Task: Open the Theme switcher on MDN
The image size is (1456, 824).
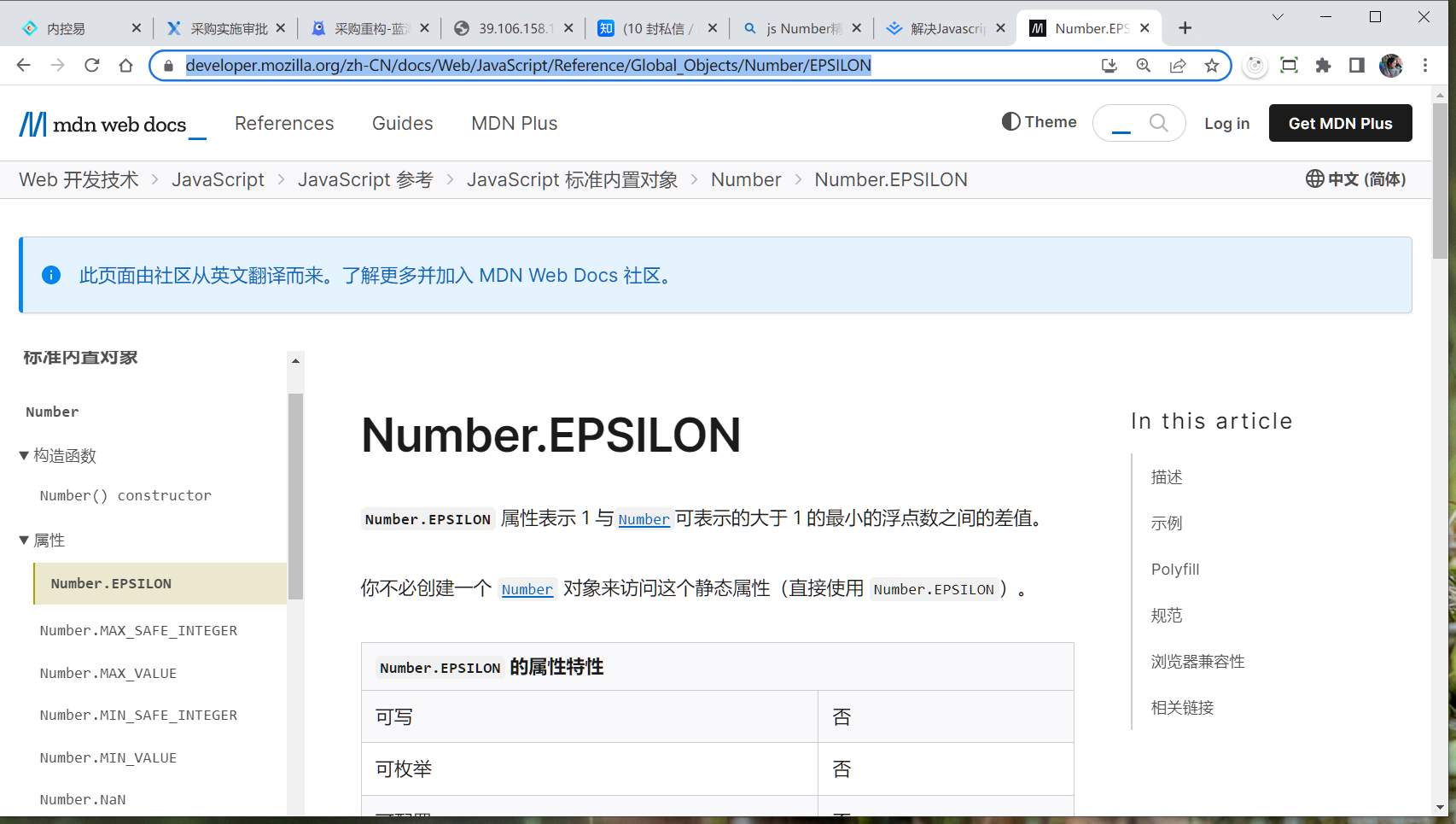Action: tap(1039, 122)
